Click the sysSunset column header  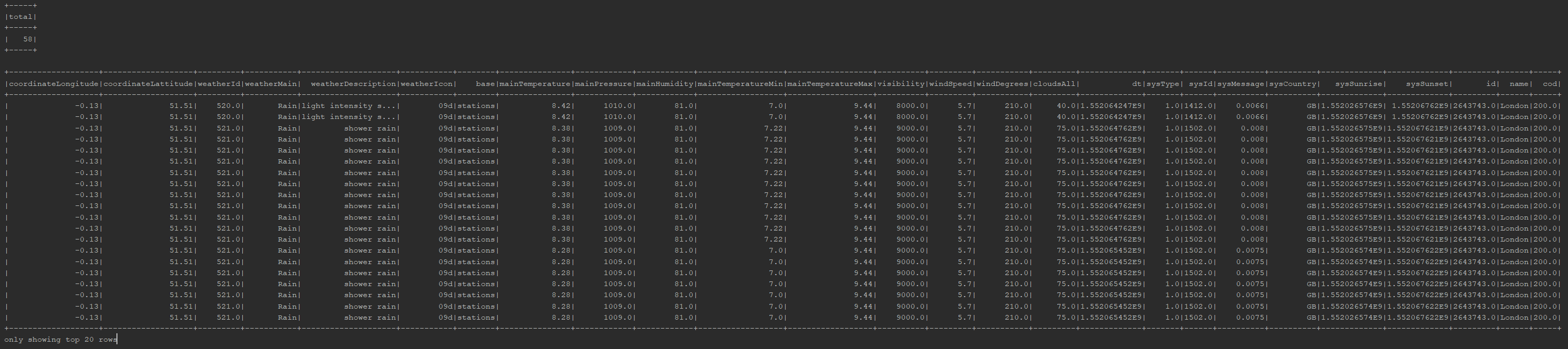pyautogui.click(x=1427, y=84)
